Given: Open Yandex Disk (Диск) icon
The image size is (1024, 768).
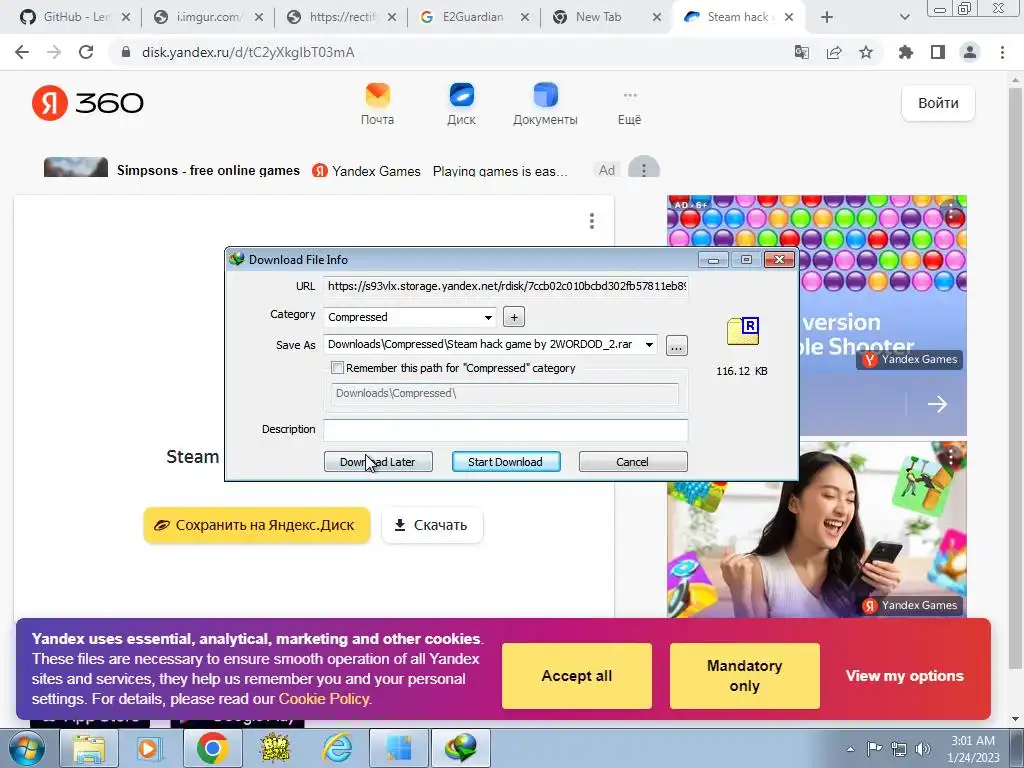Looking at the screenshot, I should click(x=461, y=104).
